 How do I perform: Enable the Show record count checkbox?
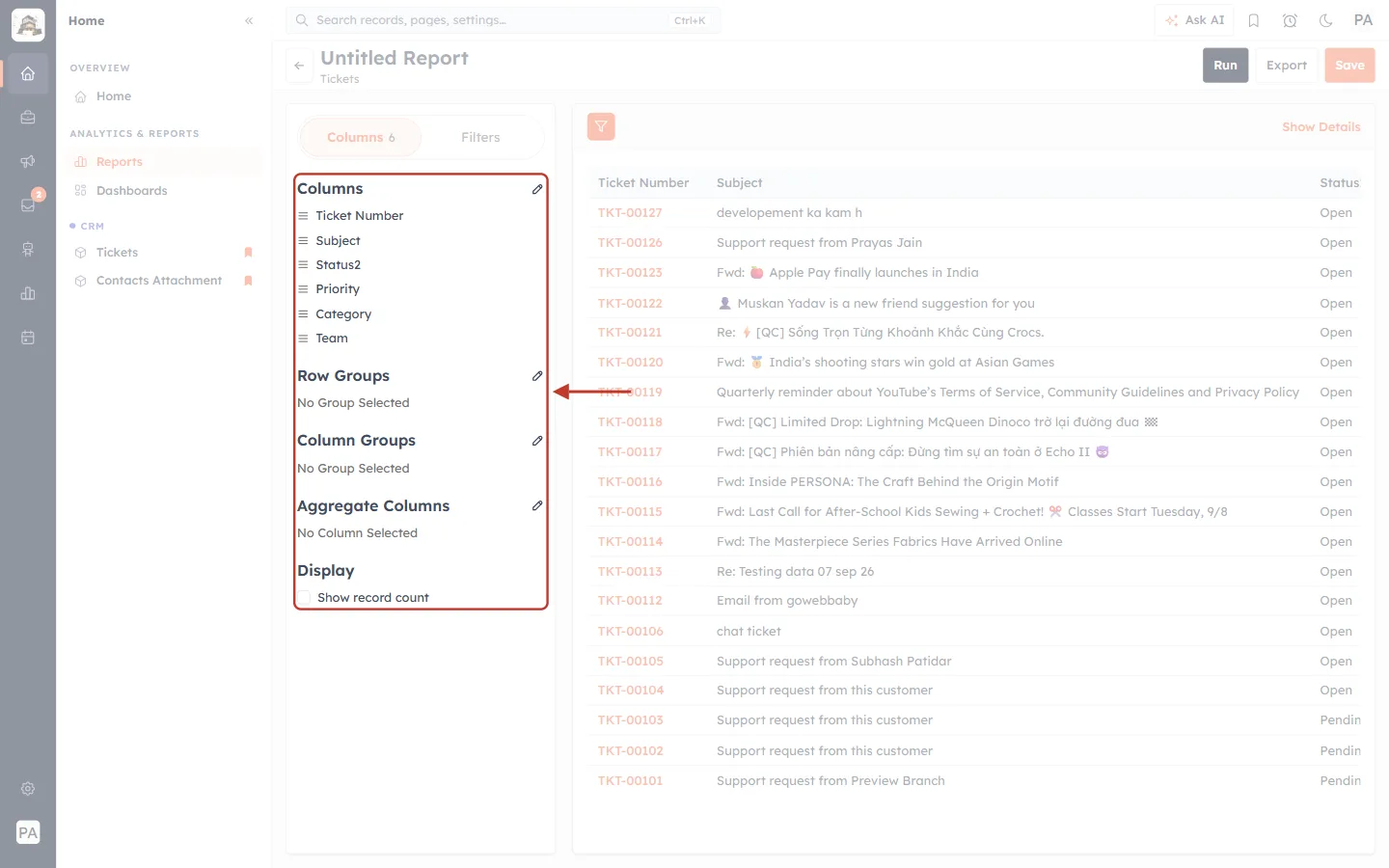pyautogui.click(x=304, y=598)
